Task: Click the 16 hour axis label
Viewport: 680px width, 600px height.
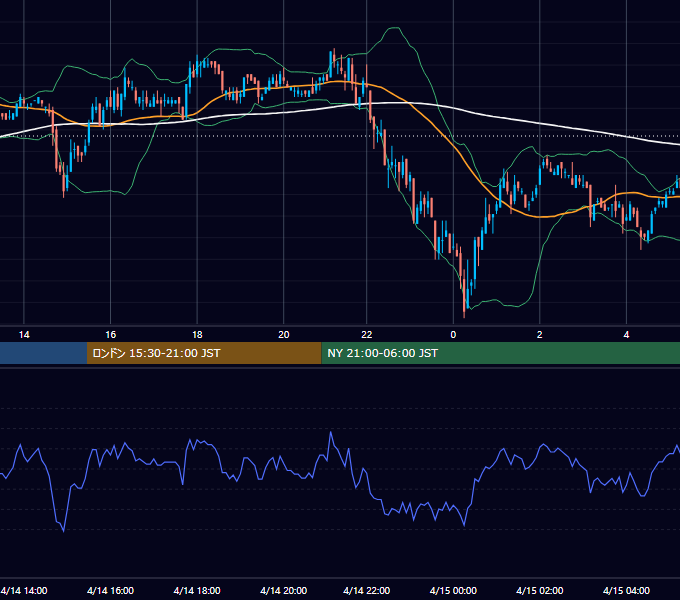Action: [111, 335]
